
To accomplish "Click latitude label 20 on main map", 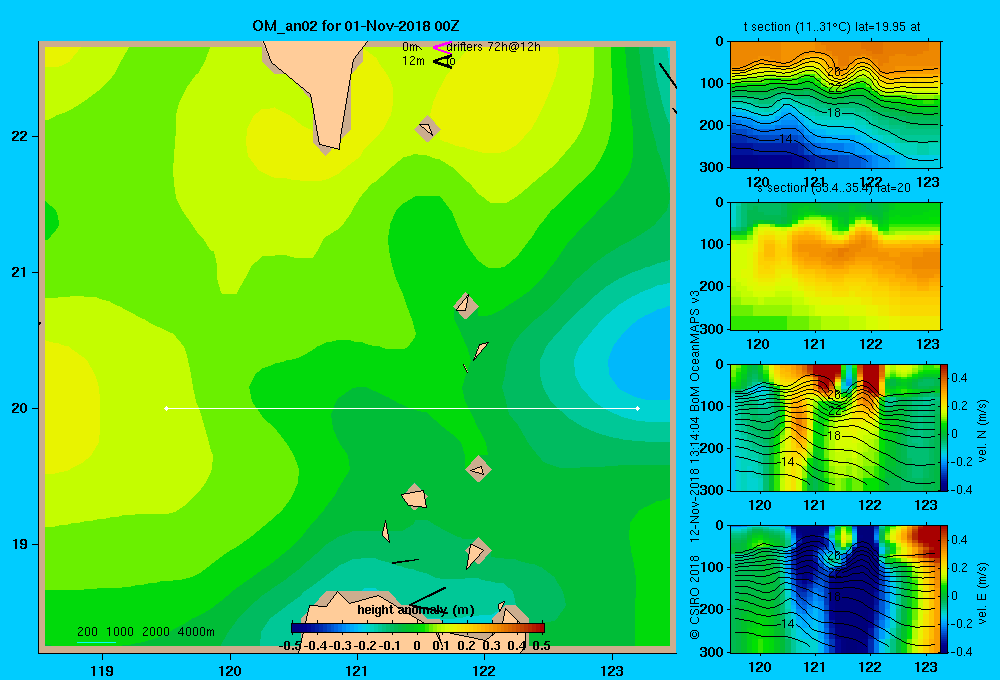I will click(20, 408).
